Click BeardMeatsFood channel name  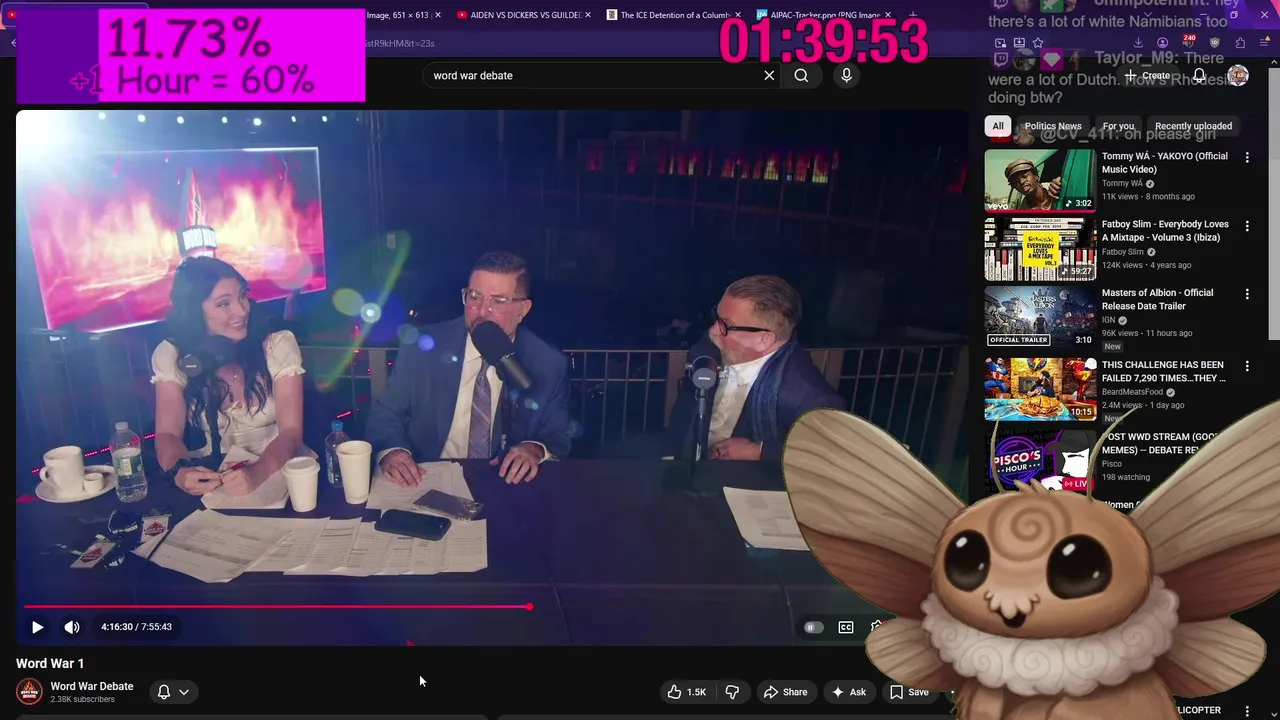pyautogui.click(x=1133, y=392)
